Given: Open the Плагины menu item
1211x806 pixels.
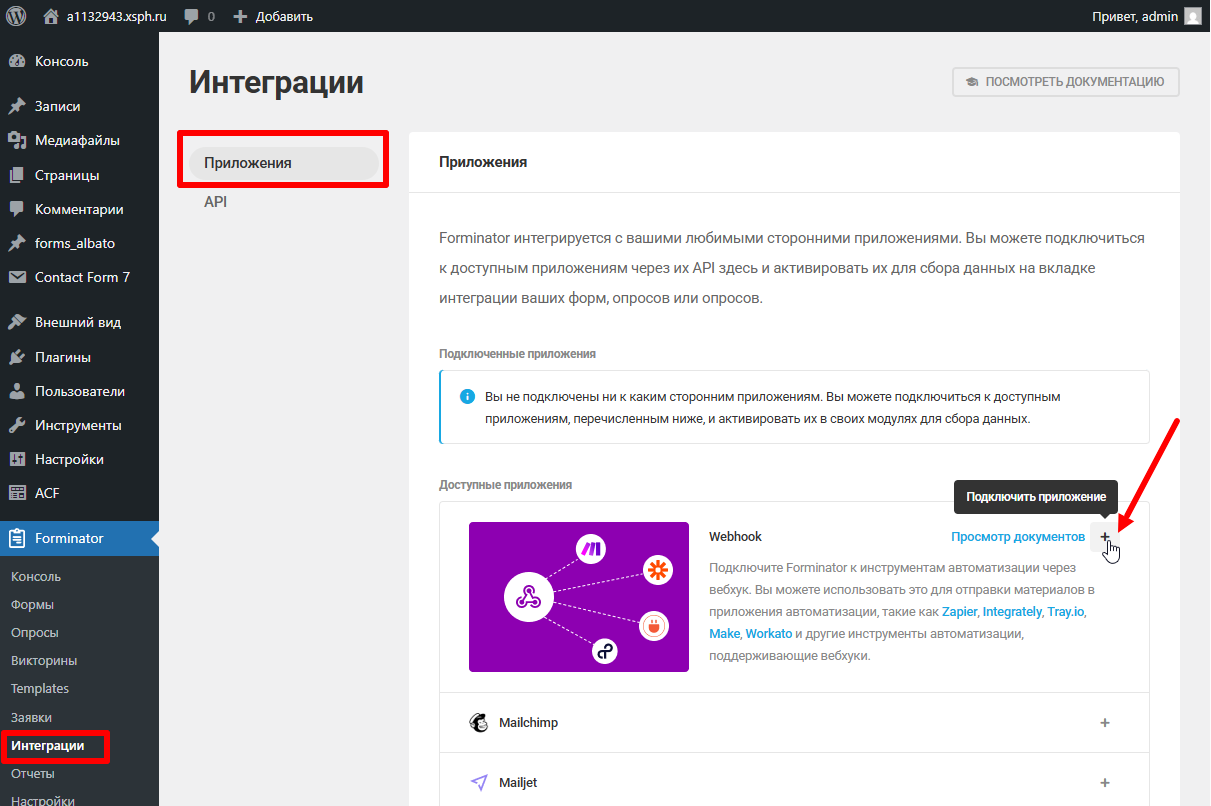Looking at the screenshot, I should click(63, 357).
